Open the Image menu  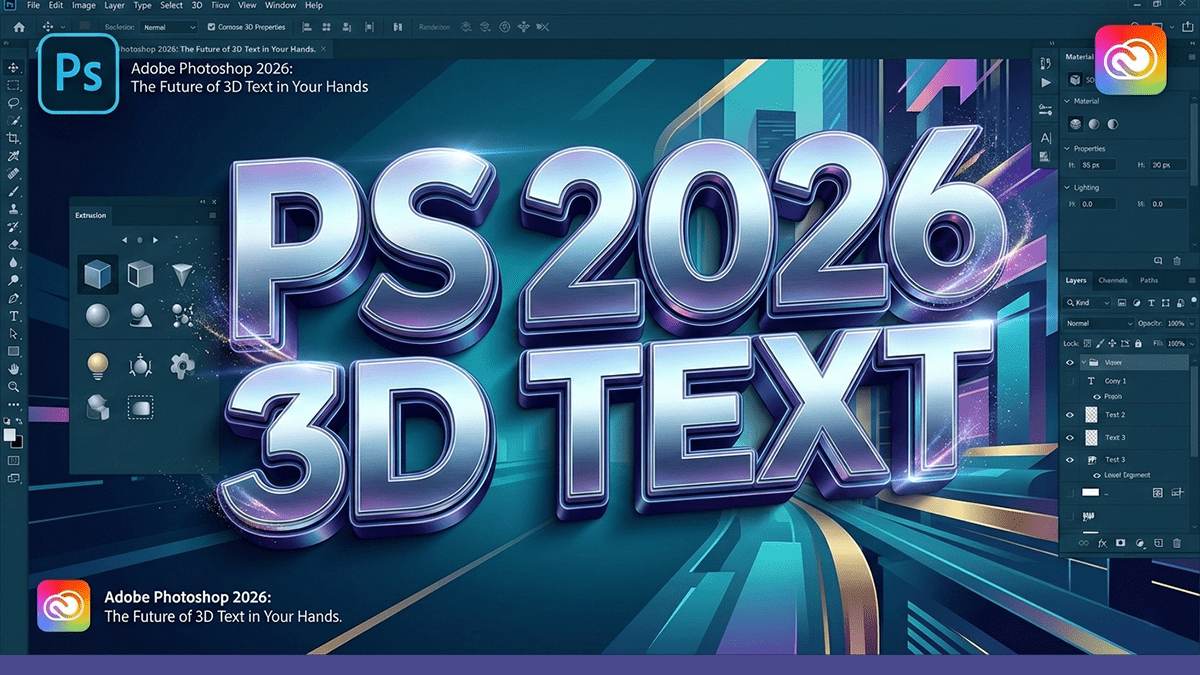[x=84, y=6]
